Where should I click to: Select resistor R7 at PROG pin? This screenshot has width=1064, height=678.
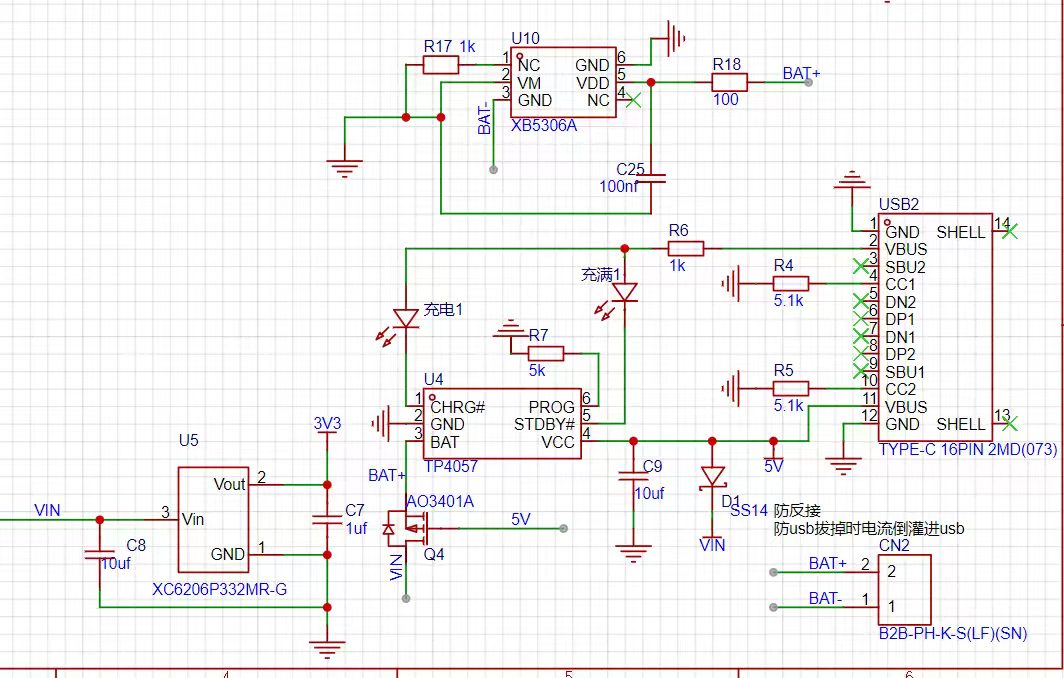click(x=546, y=353)
